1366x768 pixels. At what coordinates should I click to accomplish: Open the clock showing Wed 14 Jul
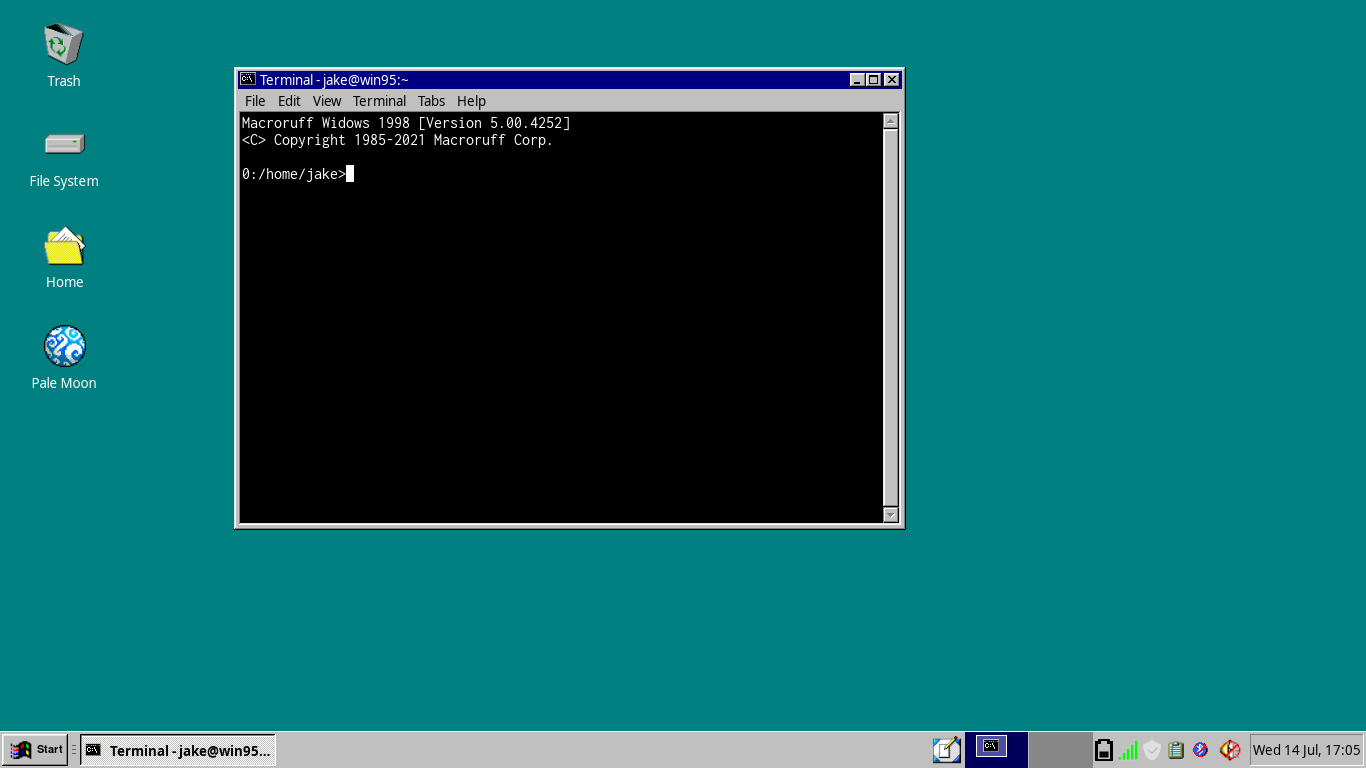pyautogui.click(x=1306, y=750)
